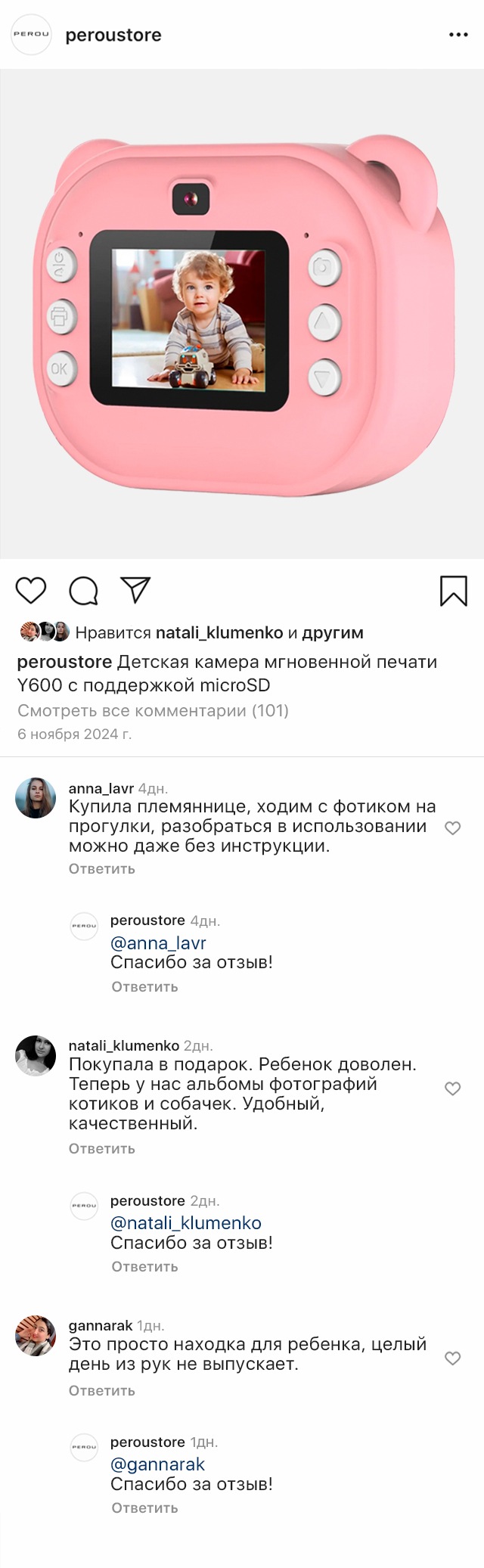This screenshot has height=1568, width=484.
Task: Share the post via the paper plane icon
Action: [x=136, y=590]
